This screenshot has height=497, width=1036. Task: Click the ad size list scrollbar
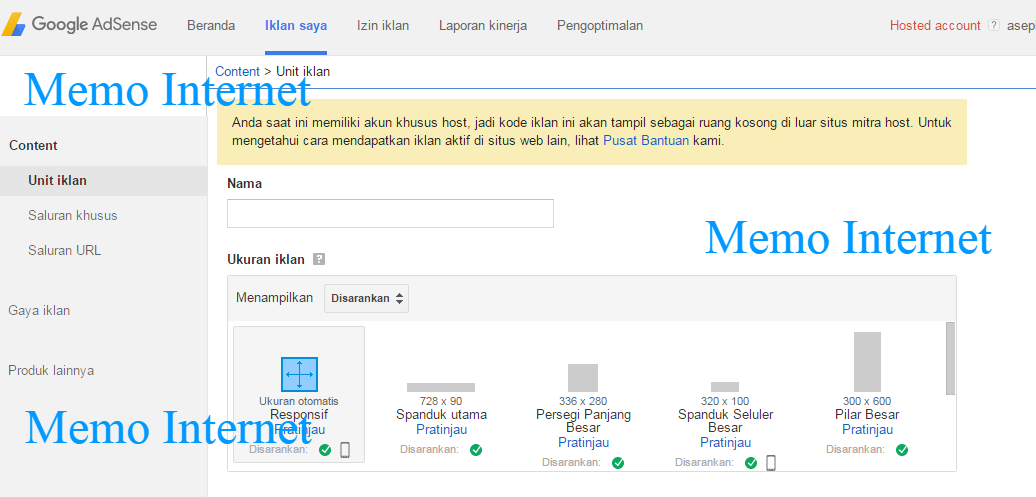point(950,358)
